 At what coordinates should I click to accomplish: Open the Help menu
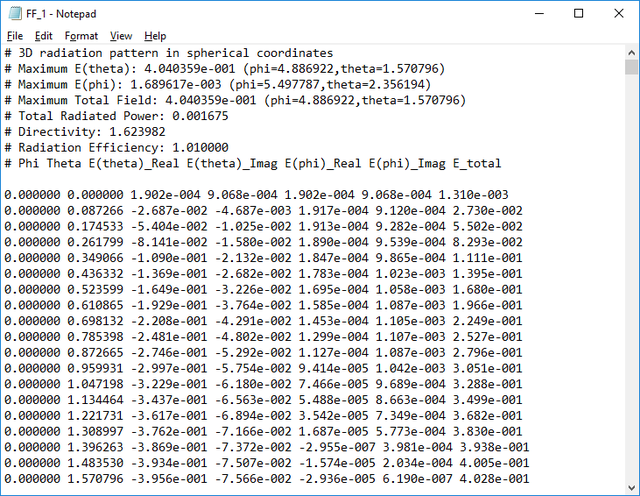coord(155,36)
